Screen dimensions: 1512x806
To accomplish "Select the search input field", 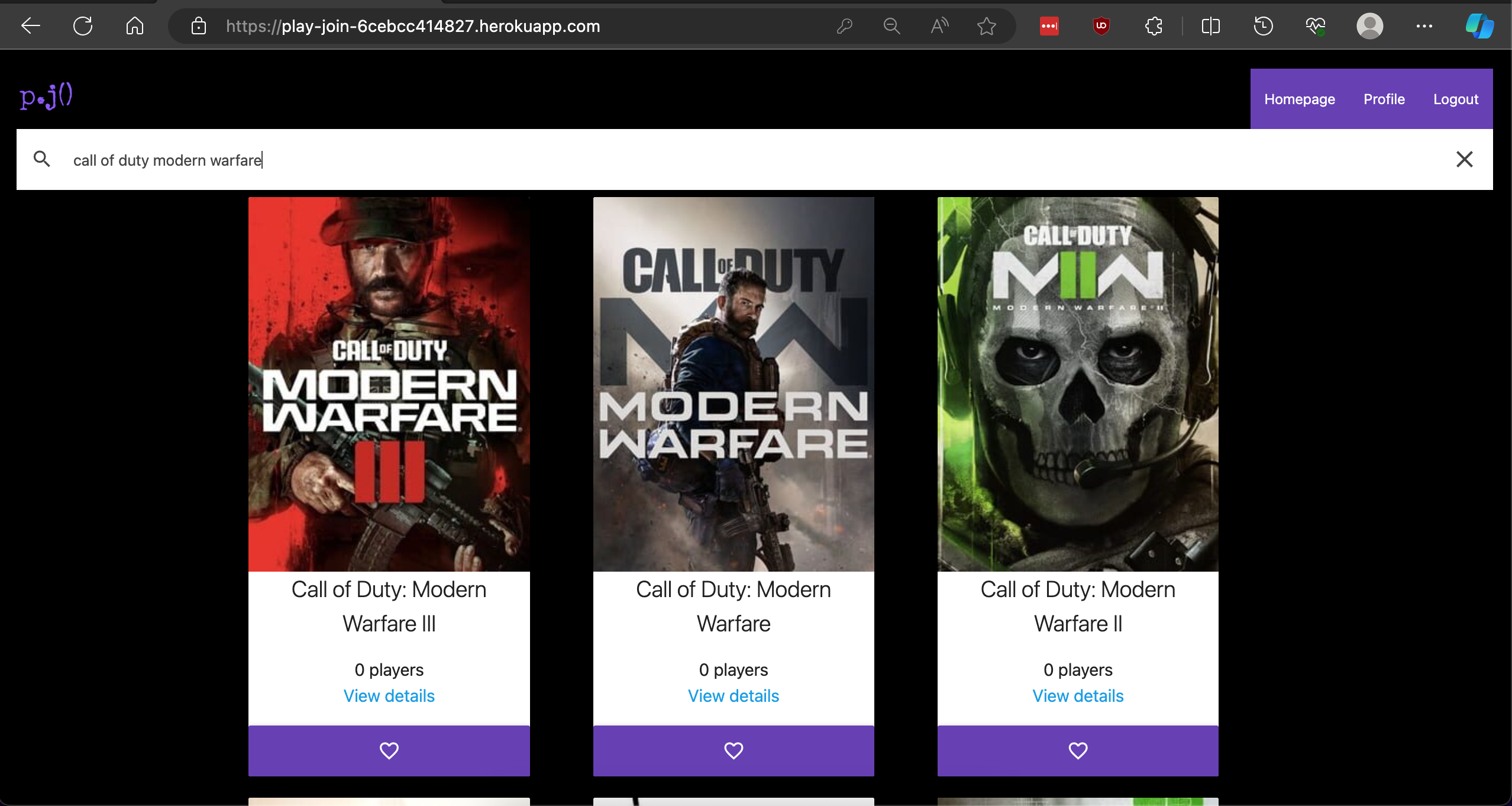I will [x=755, y=159].
